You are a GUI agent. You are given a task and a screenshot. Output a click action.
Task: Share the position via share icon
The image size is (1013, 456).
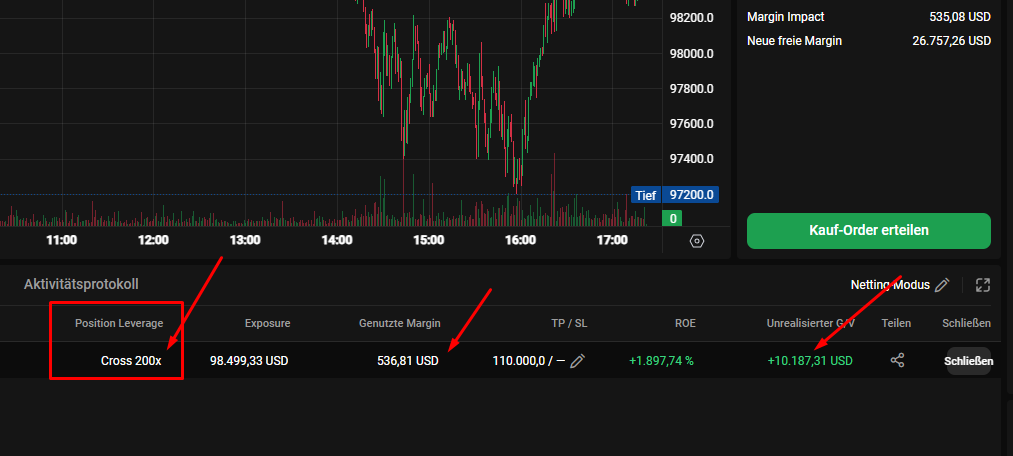pos(897,360)
